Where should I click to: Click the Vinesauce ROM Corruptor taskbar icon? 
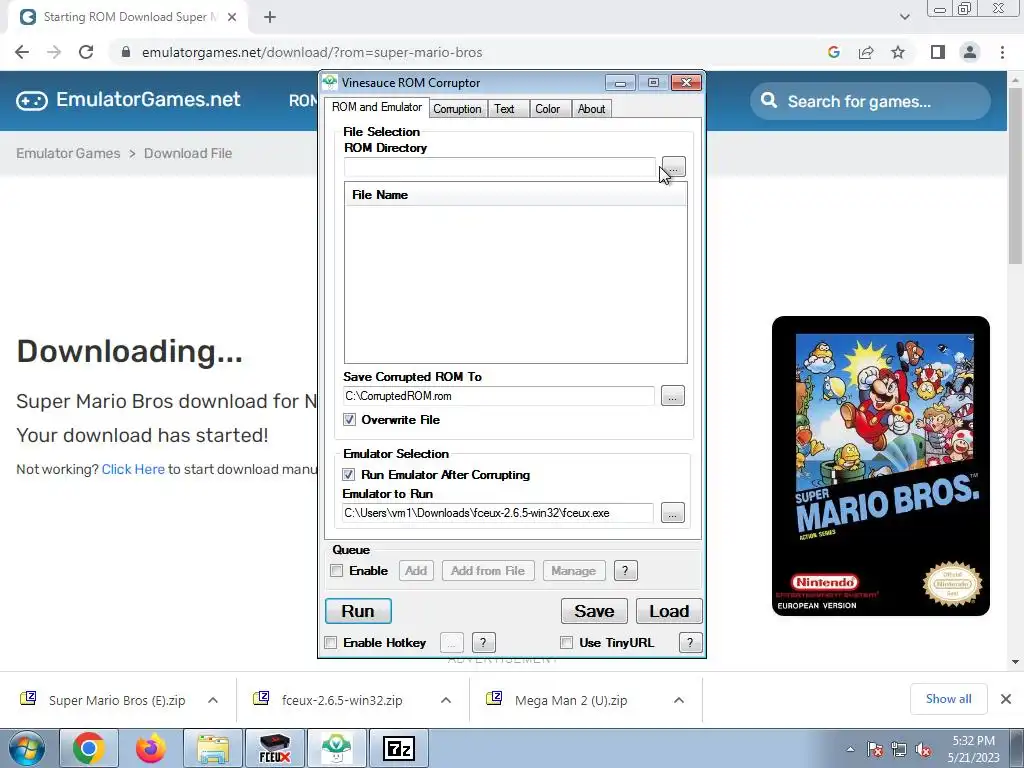[336, 748]
